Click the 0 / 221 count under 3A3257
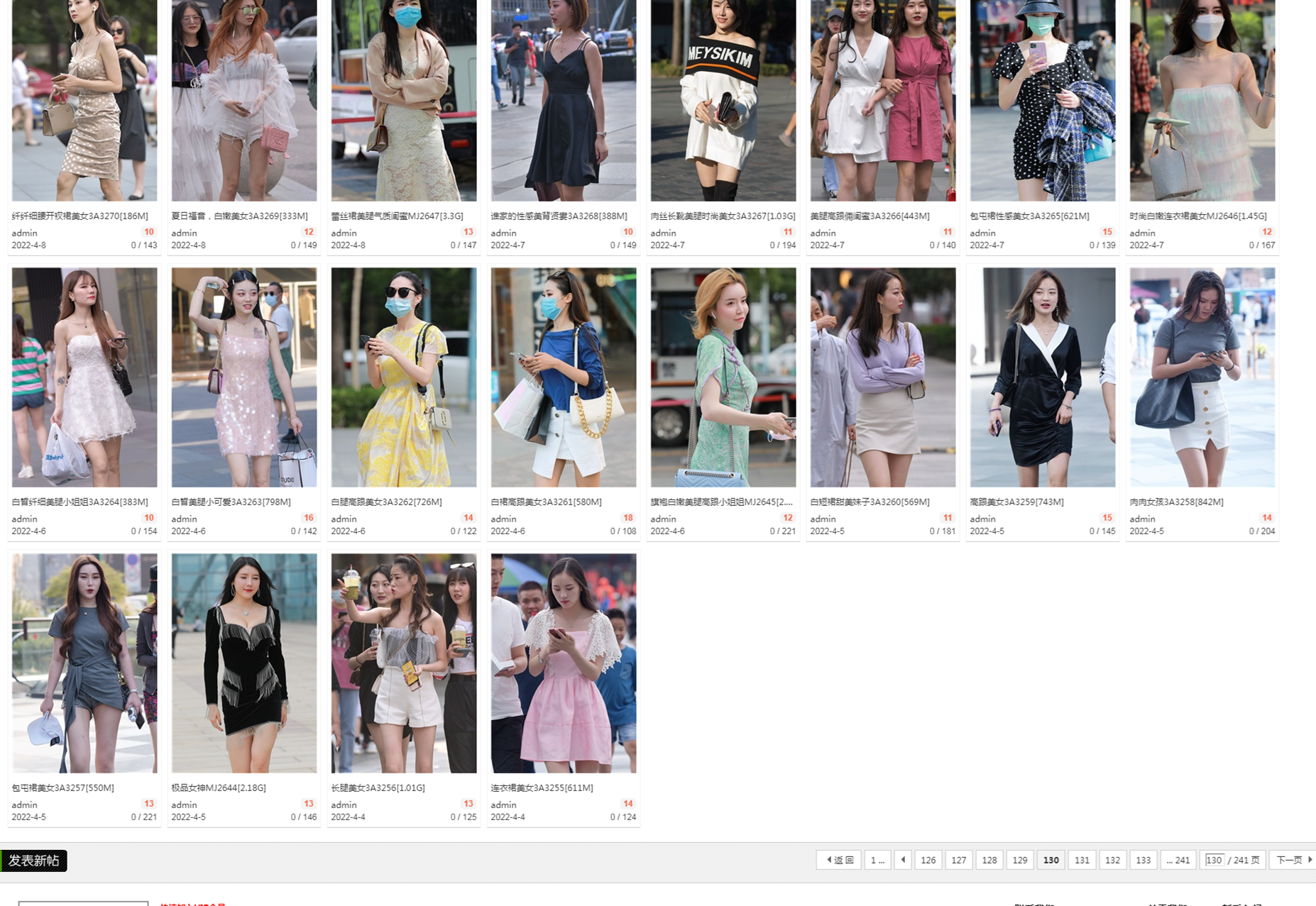This screenshot has height=906, width=1316. coord(144,817)
